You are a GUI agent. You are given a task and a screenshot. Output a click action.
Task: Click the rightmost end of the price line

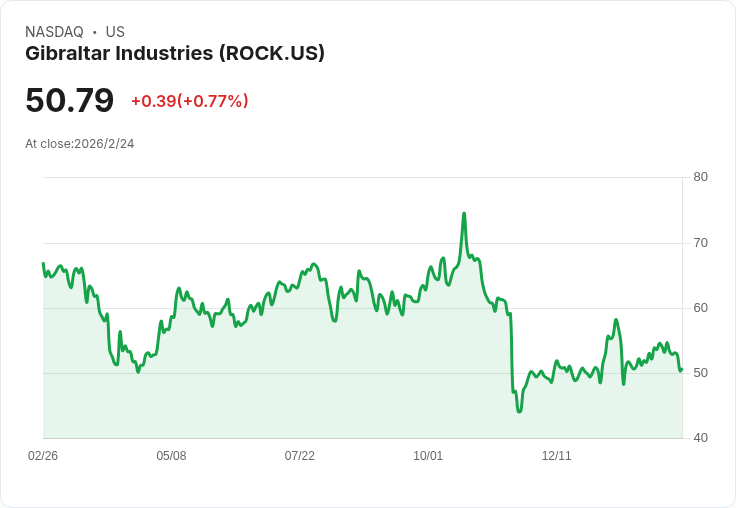coord(681,370)
